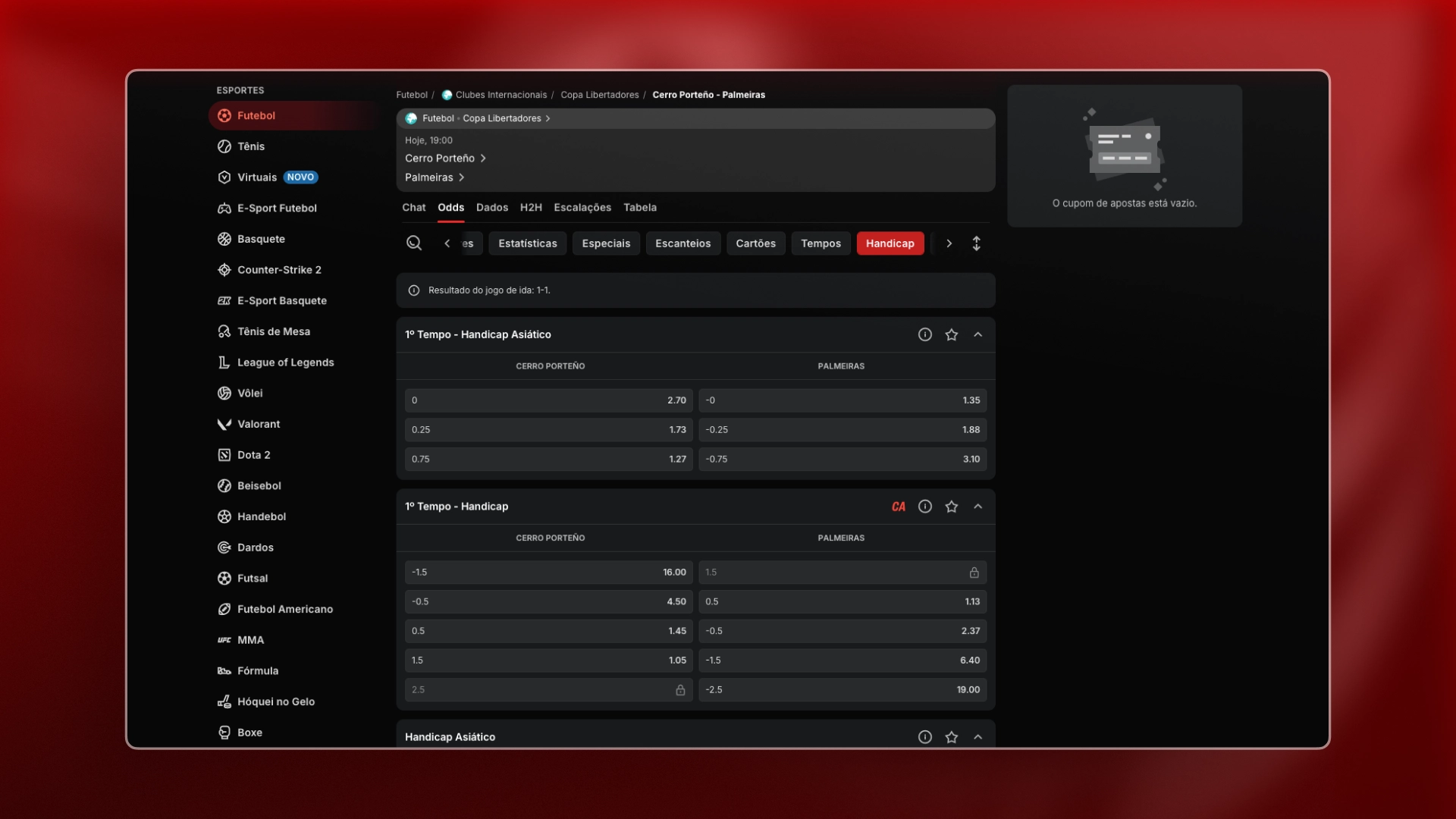Switch to the Chat tab
Viewport: 1456px width, 819px height.
click(414, 207)
